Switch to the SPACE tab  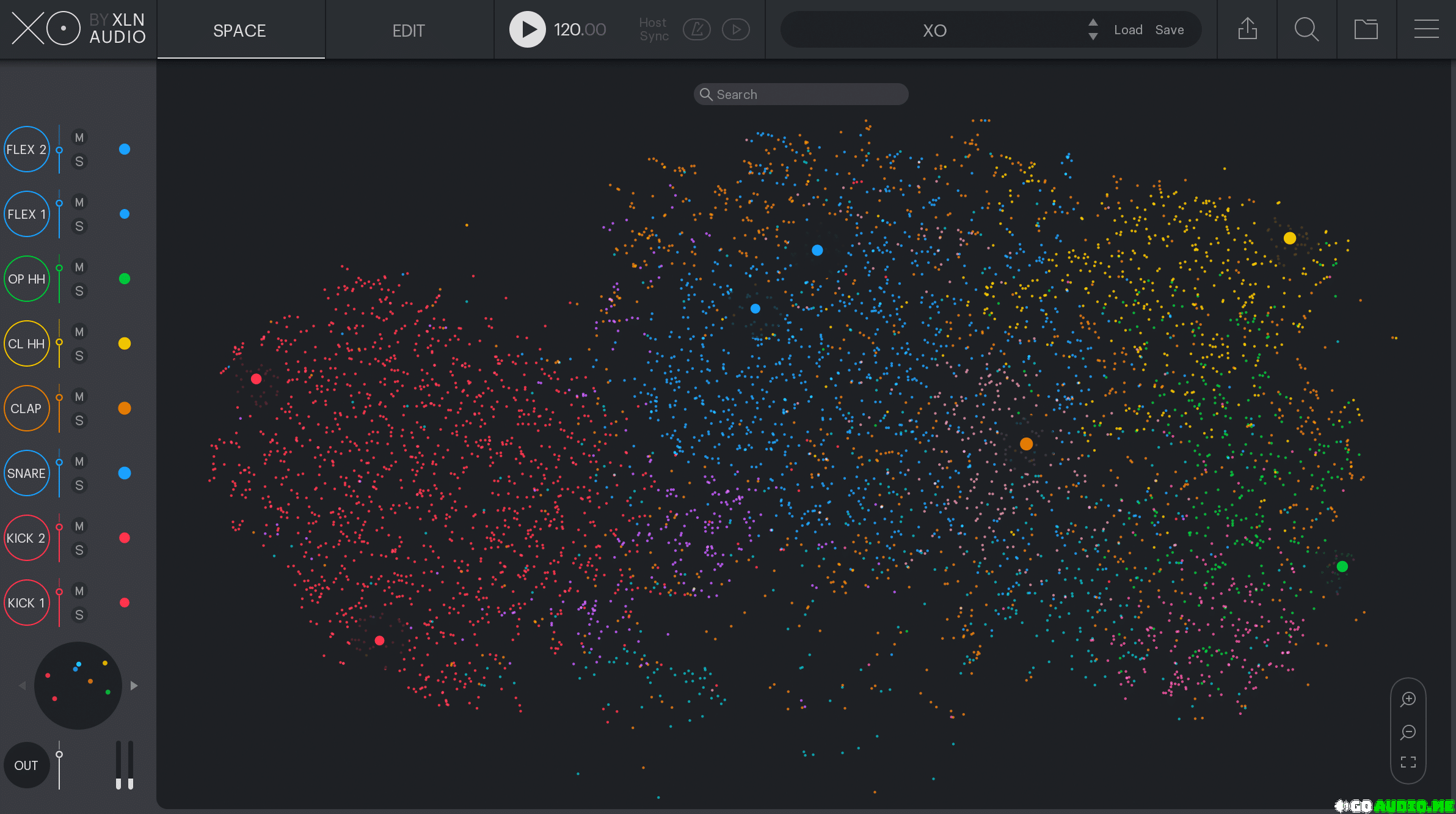tap(239, 31)
